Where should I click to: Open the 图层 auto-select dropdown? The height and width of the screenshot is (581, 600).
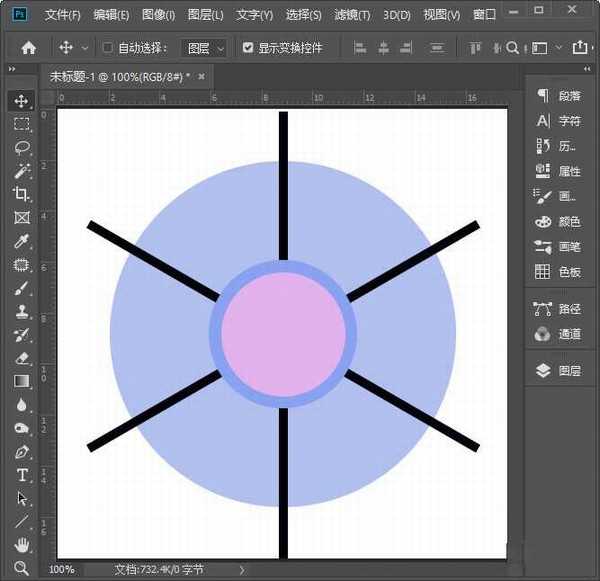click(x=206, y=47)
